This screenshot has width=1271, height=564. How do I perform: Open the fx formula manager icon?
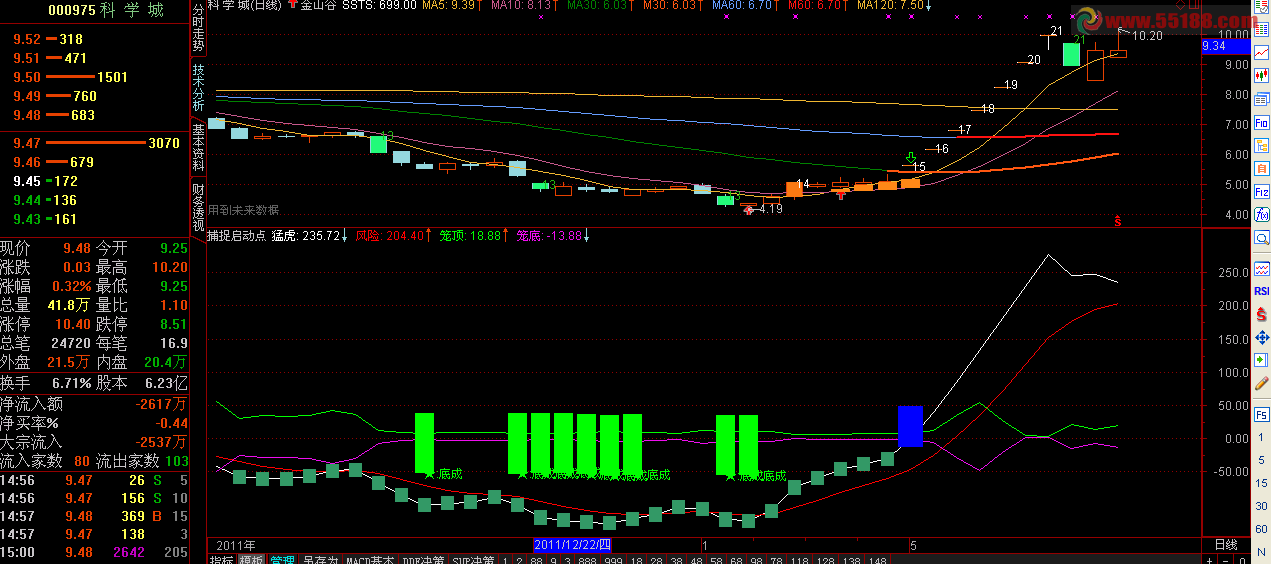1262,214
